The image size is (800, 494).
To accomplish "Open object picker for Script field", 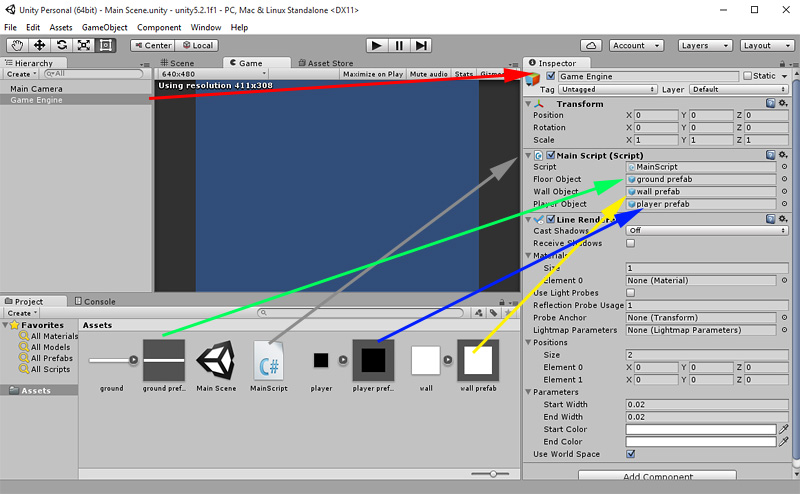I will (x=784, y=167).
